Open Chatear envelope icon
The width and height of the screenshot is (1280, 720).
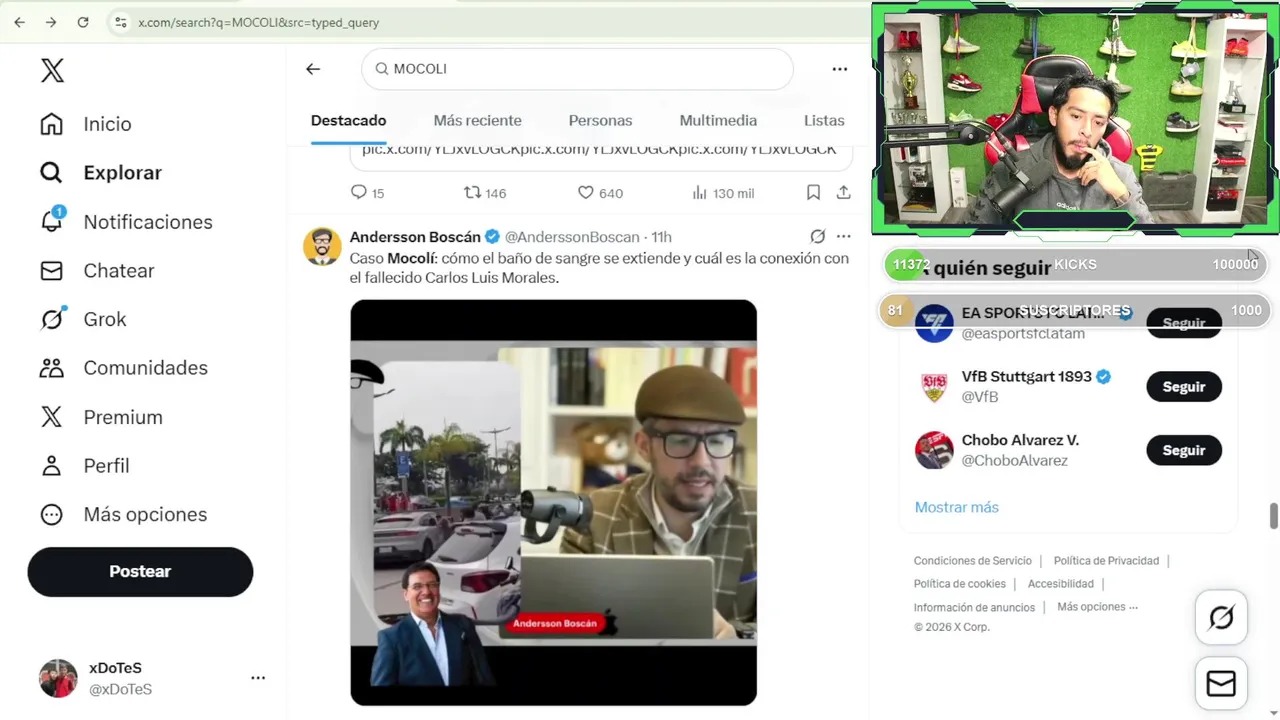click(x=51, y=271)
